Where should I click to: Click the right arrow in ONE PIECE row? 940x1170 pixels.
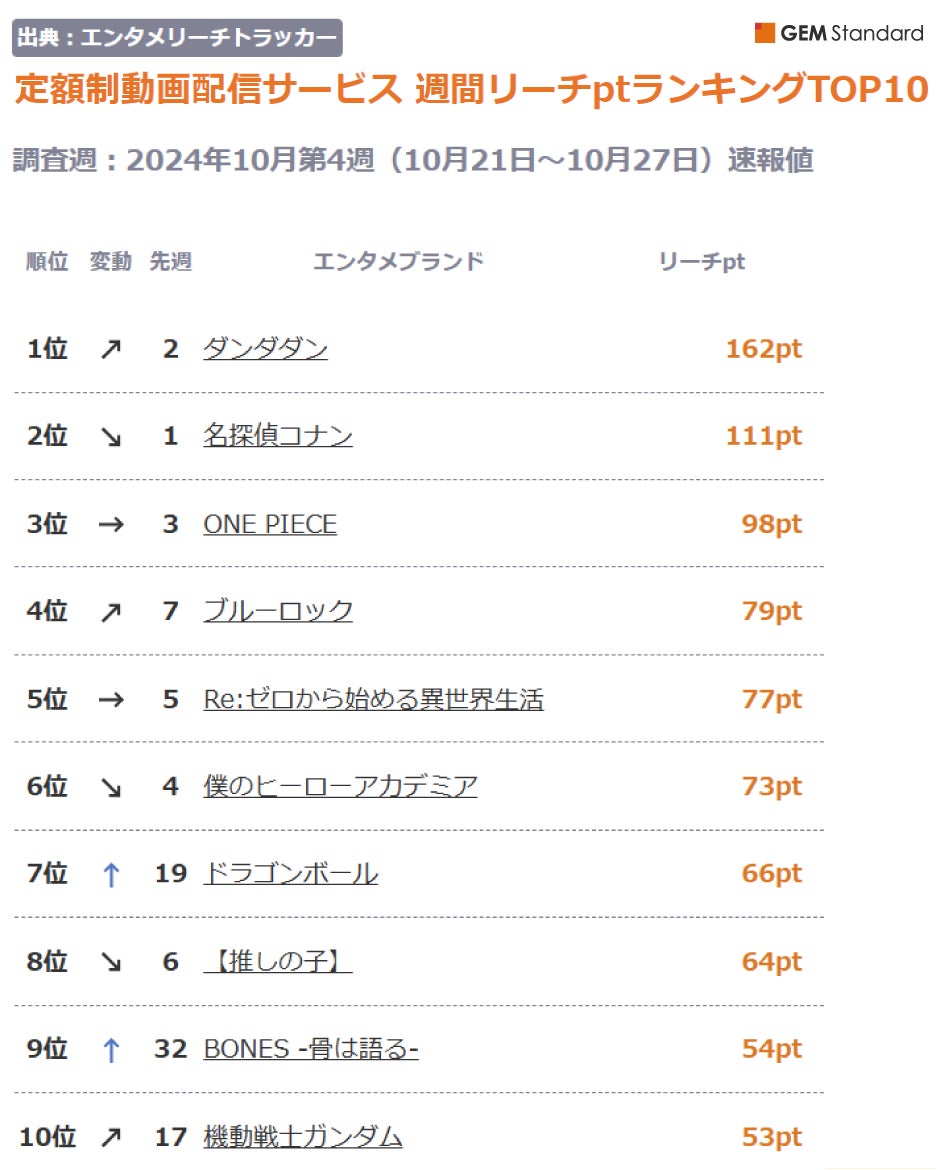(x=111, y=524)
